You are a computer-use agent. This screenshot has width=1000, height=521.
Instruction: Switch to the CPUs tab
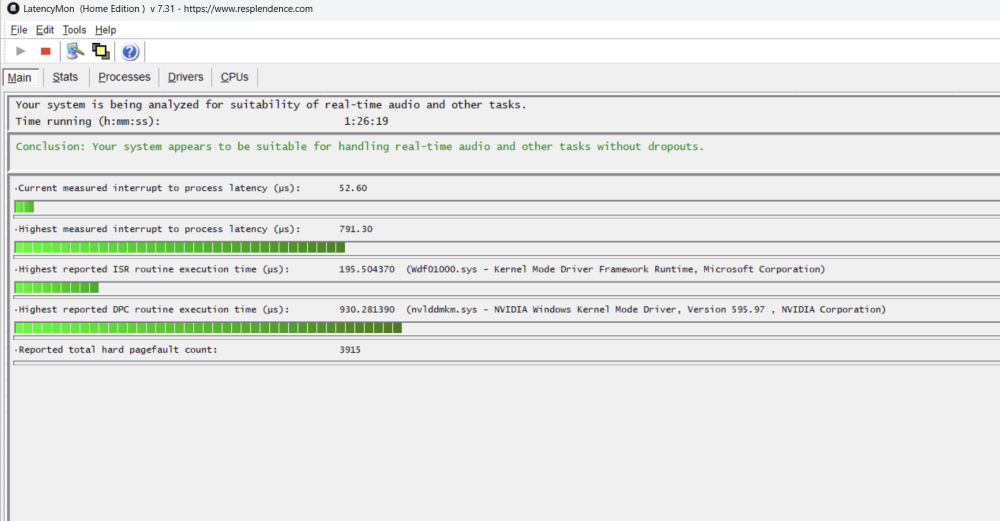(x=234, y=77)
